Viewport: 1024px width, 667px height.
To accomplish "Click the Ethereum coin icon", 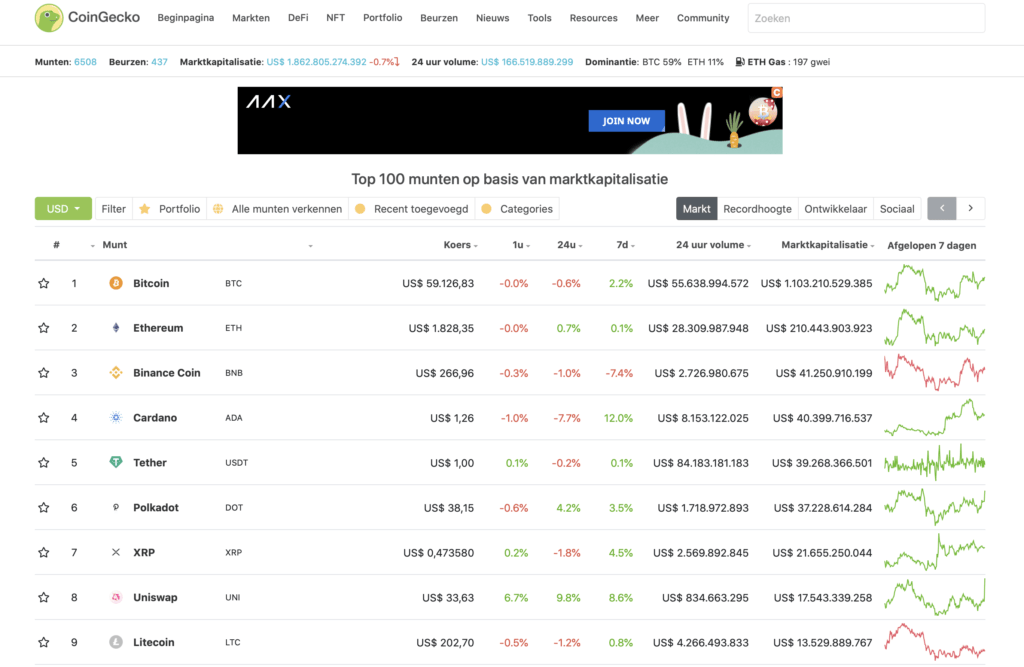I will pyautogui.click(x=115, y=328).
